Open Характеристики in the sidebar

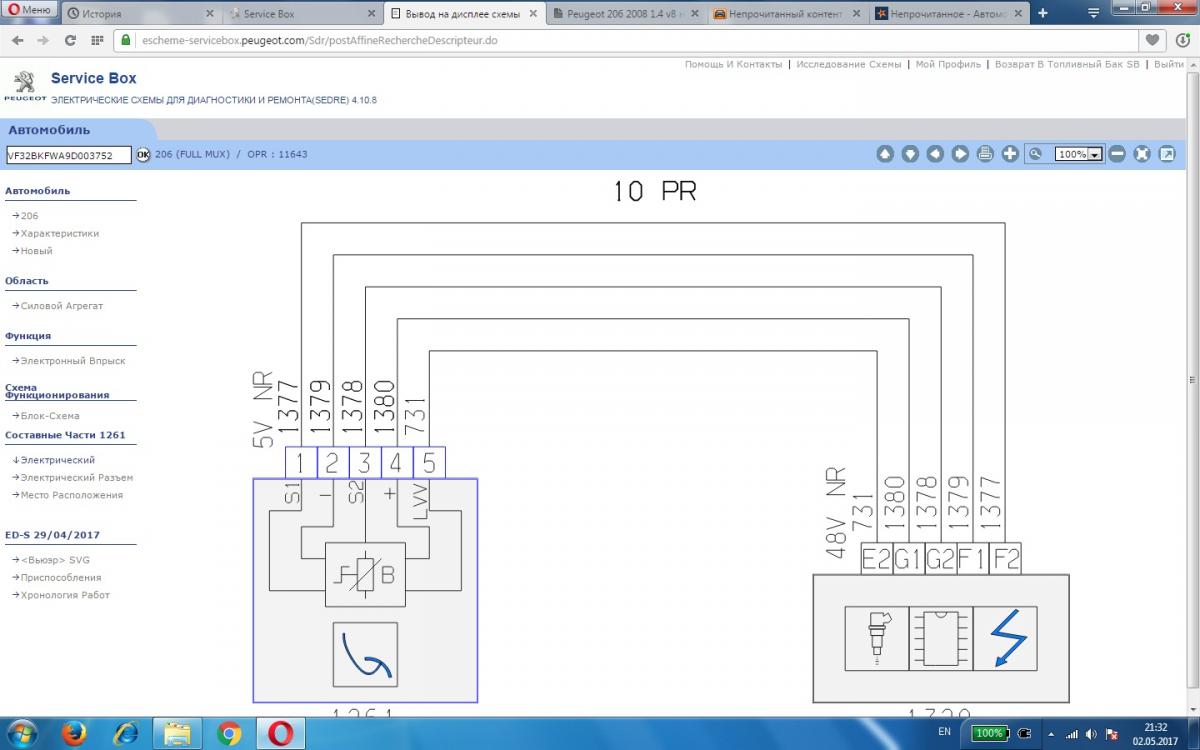pyautogui.click(x=60, y=233)
